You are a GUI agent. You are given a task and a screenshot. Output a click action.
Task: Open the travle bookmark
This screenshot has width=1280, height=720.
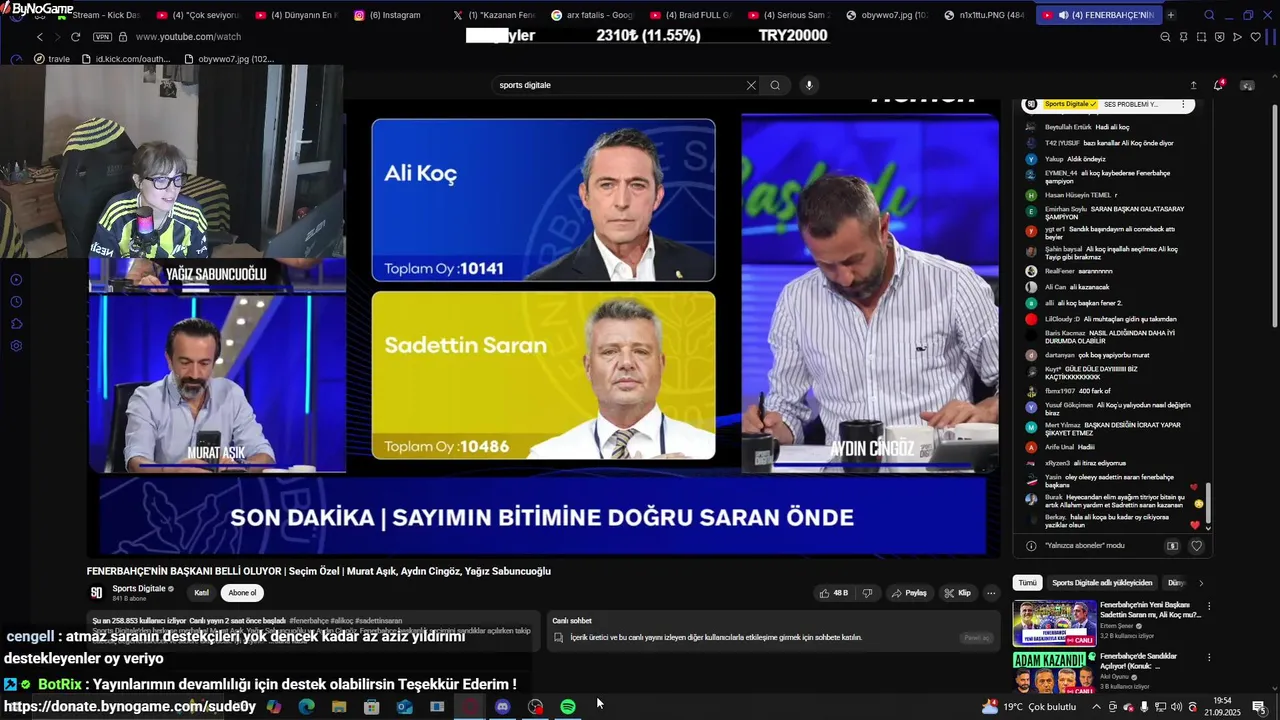52,59
